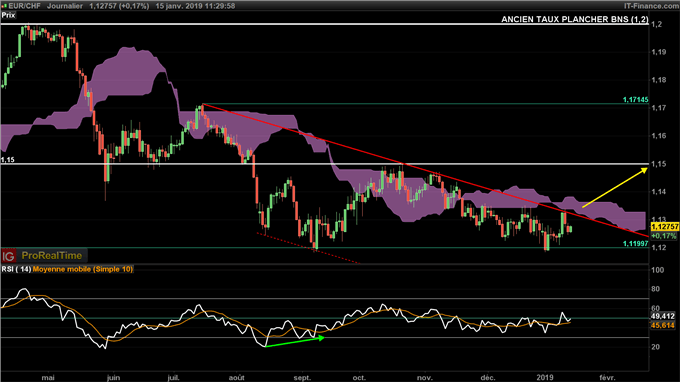Image resolution: width=680 pixels, height=382 pixels.
Task: Click the sept. label on time axis
Action: coord(302,378)
